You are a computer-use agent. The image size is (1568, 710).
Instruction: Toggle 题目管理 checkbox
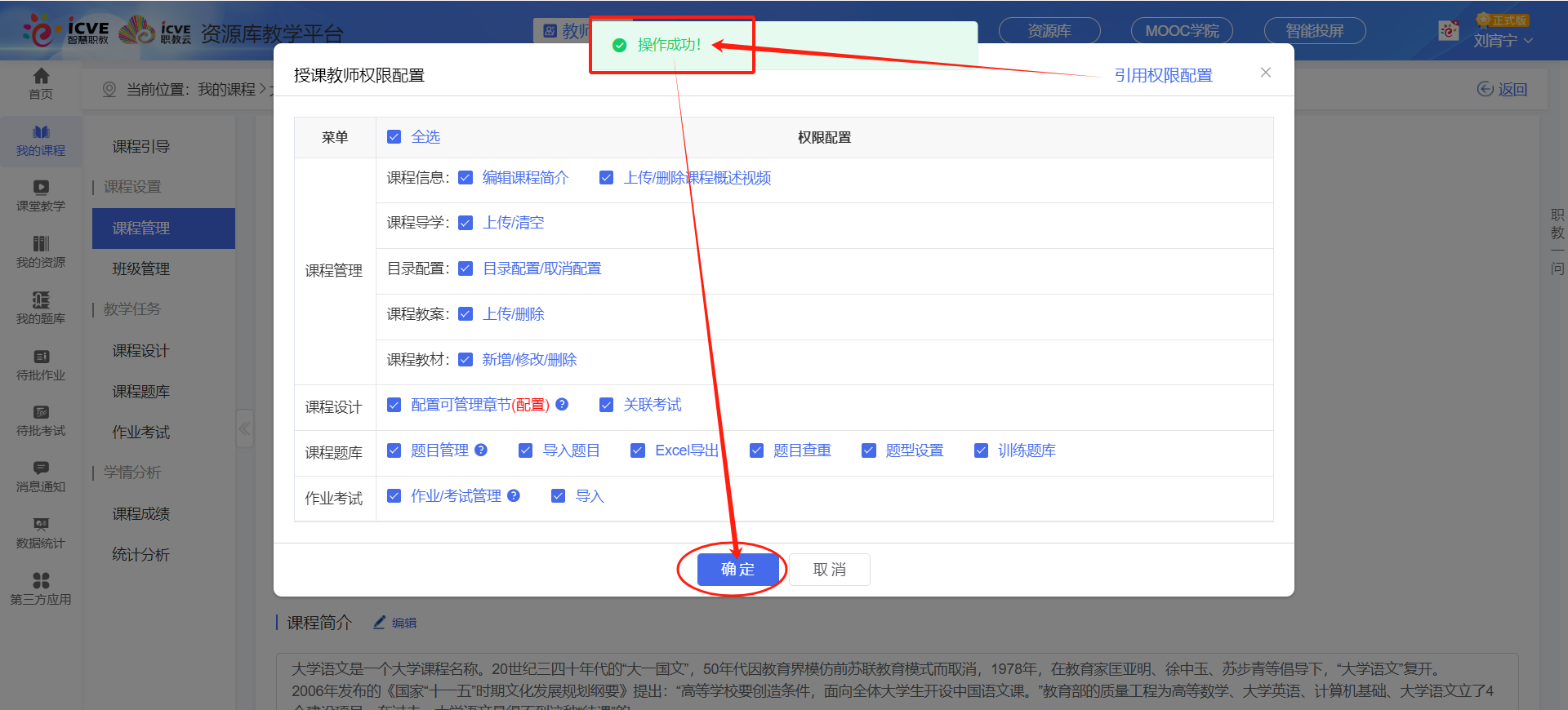coord(394,450)
